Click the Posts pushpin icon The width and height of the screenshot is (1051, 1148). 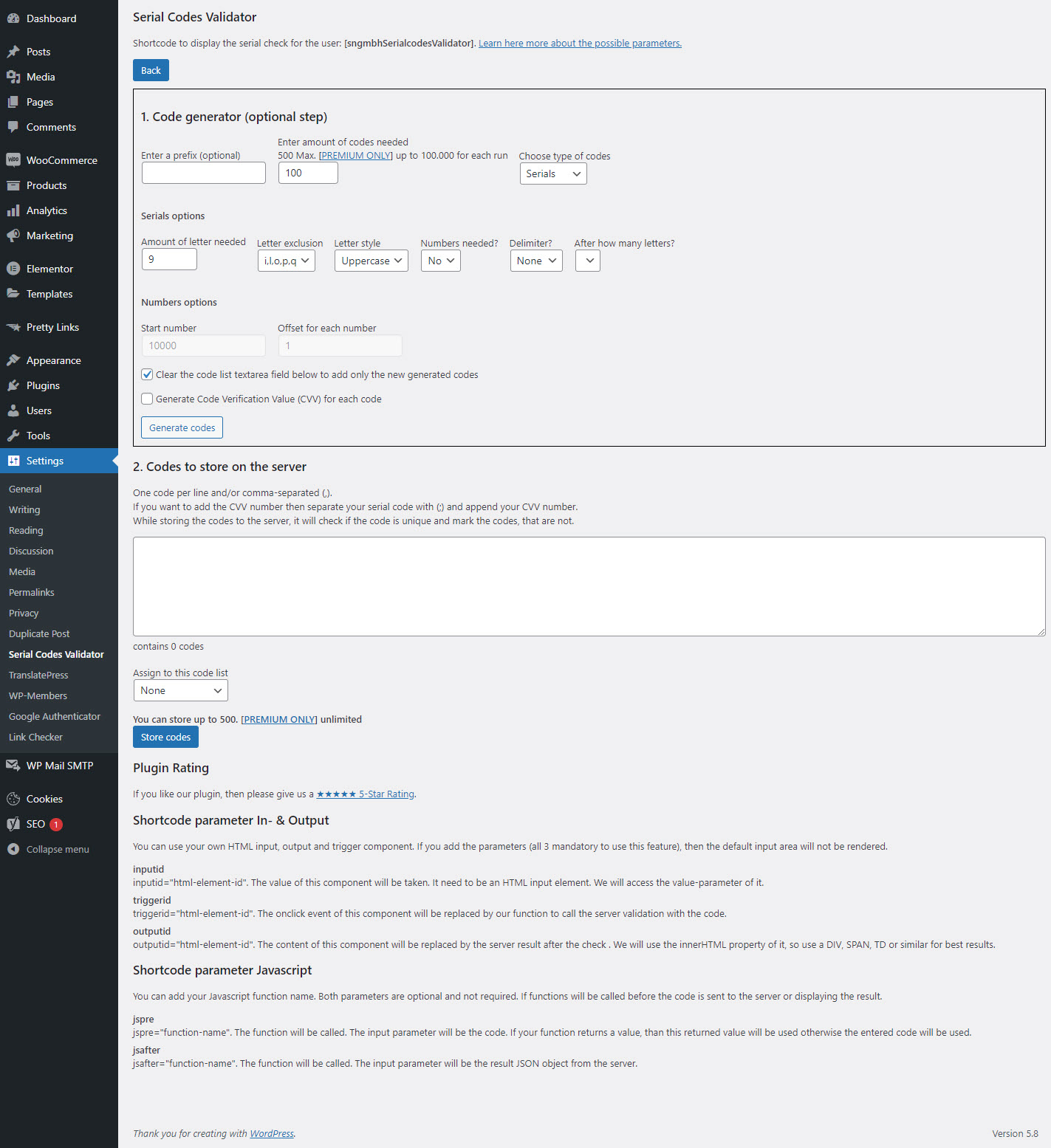(13, 52)
